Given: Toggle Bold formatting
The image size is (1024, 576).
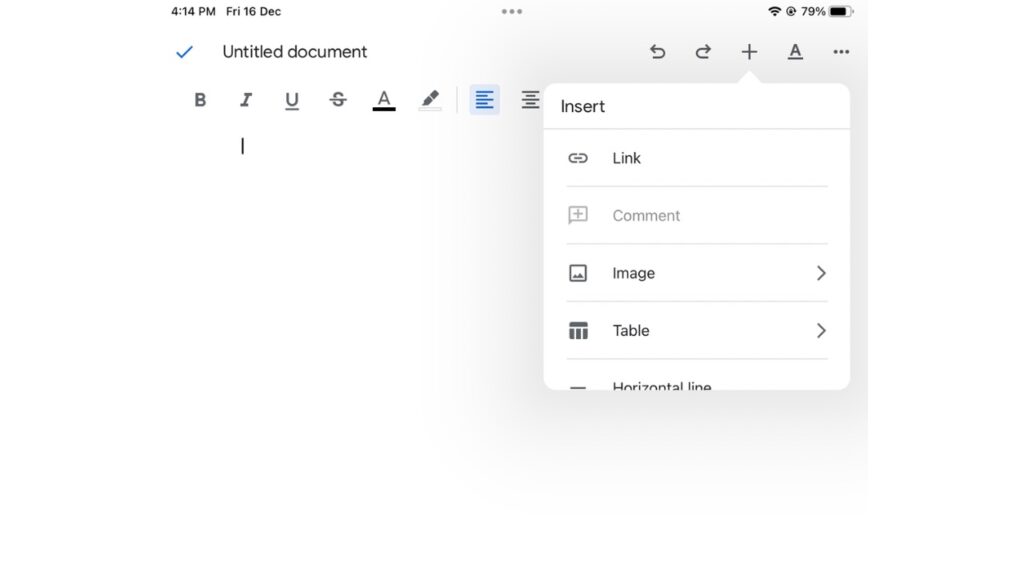Looking at the screenshot, I should pos(200,100).
